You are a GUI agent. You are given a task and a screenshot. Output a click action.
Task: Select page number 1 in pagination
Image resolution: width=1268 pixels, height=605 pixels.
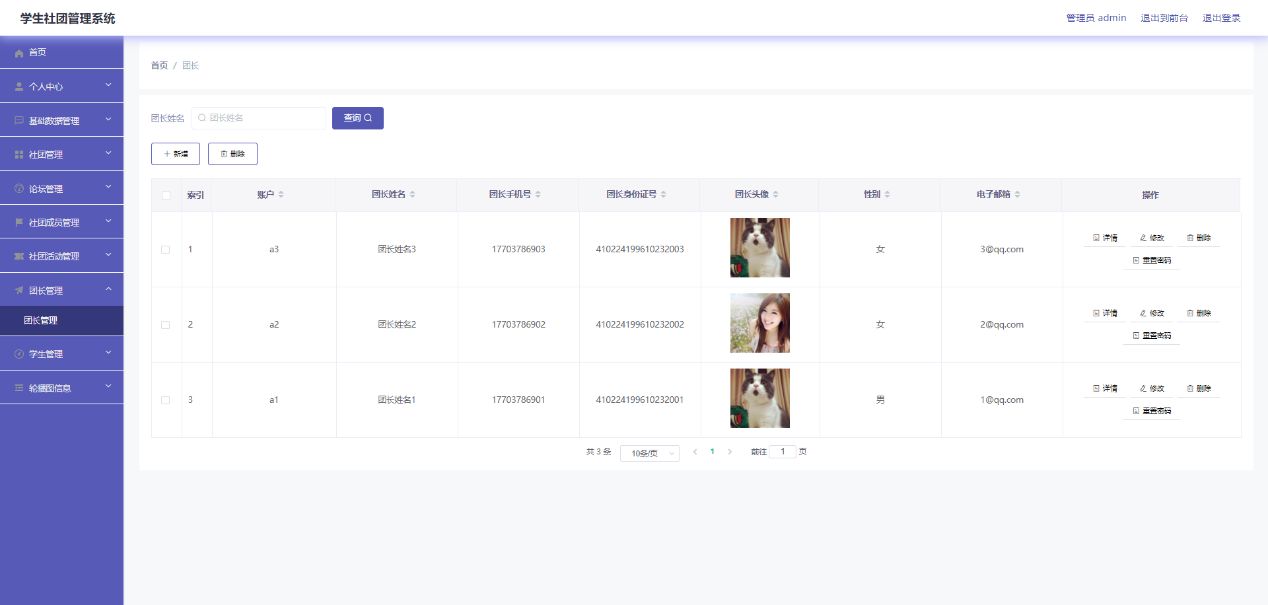point(712,452)
